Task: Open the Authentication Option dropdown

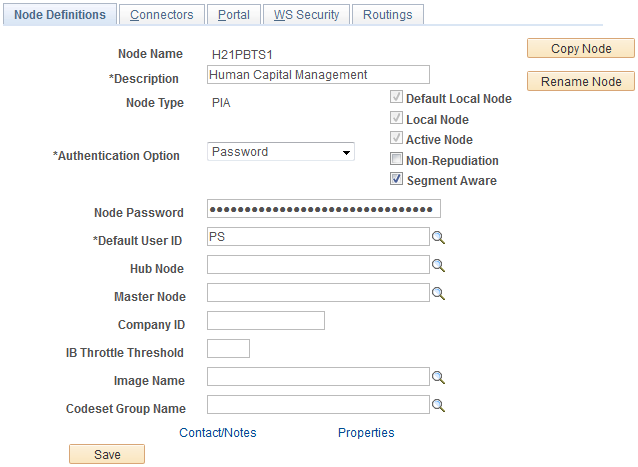Action: (281, 152)
